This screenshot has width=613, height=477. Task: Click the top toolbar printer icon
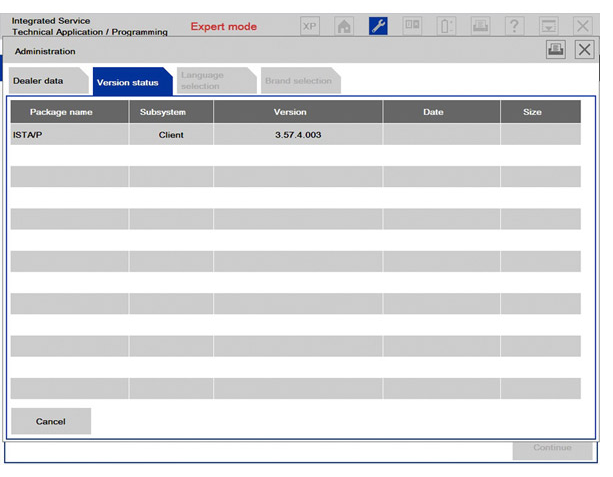click(480, 26)
